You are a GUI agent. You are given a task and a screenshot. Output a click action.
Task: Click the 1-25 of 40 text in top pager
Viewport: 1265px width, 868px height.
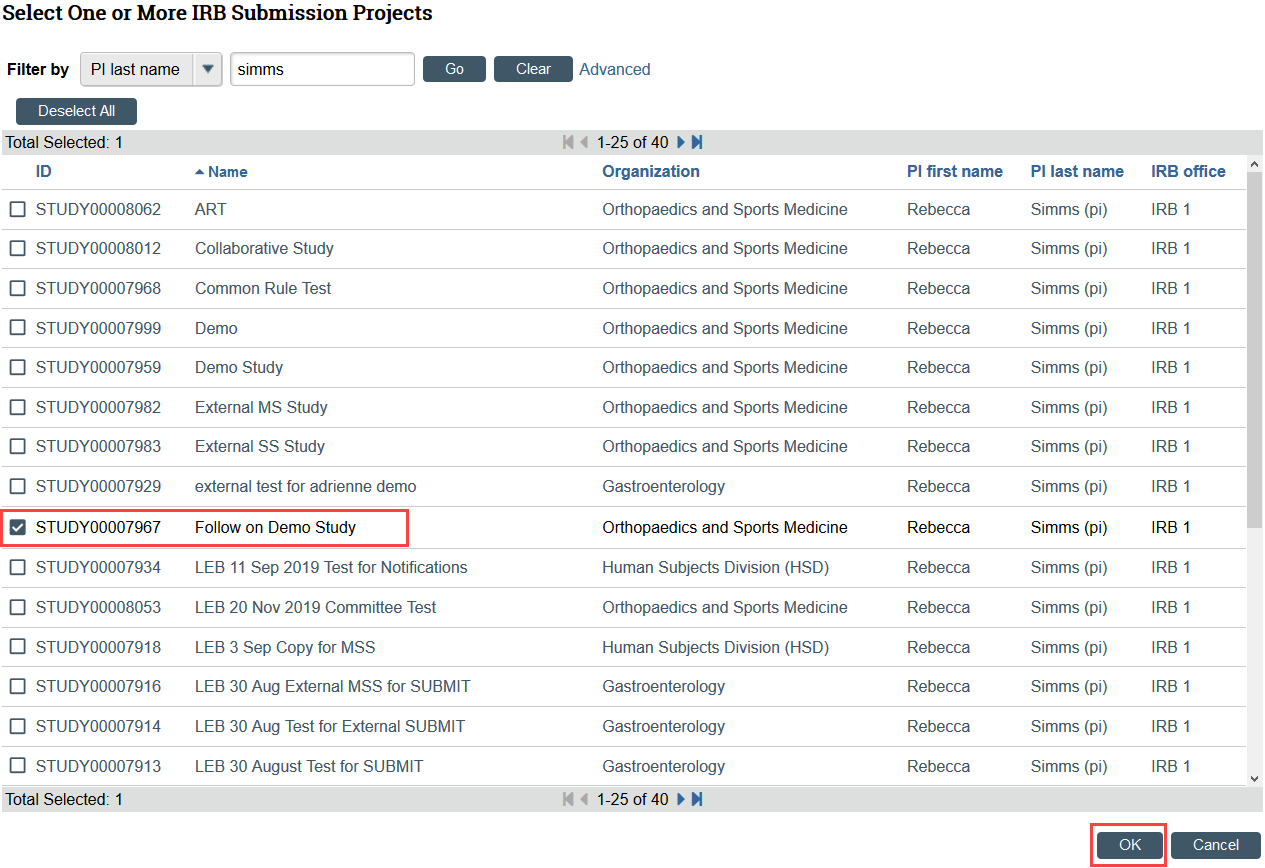633,142
